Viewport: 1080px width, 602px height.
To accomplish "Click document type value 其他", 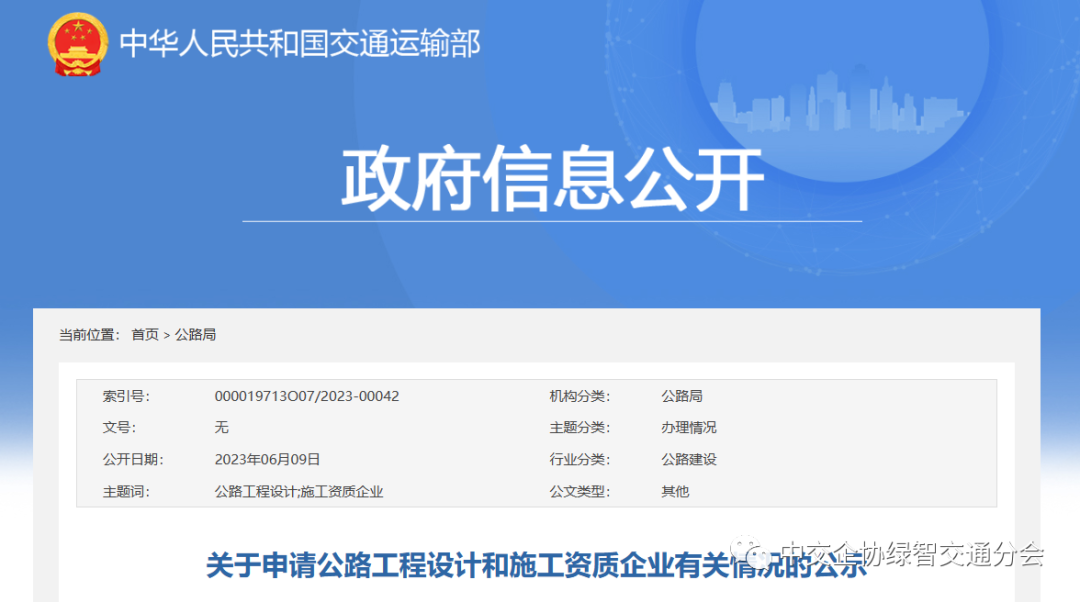I will (674, 492).
